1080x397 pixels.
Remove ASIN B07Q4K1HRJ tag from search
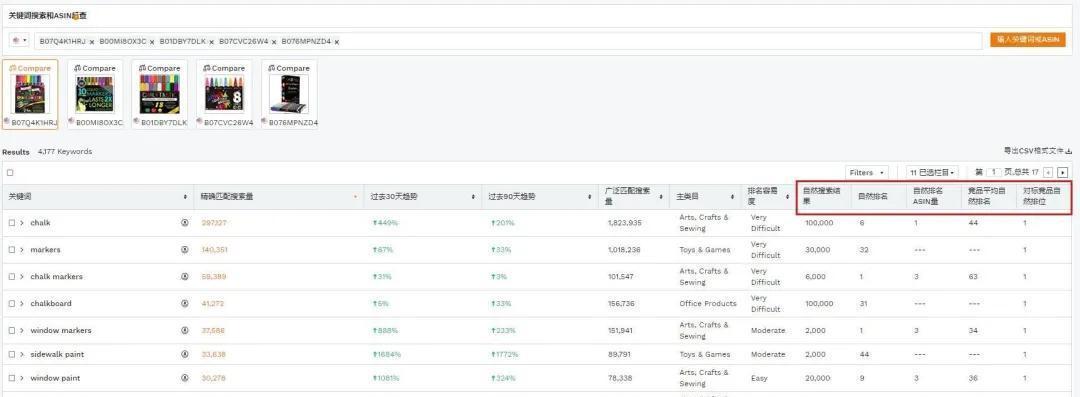pyautogui.click(x=92, y=42)
